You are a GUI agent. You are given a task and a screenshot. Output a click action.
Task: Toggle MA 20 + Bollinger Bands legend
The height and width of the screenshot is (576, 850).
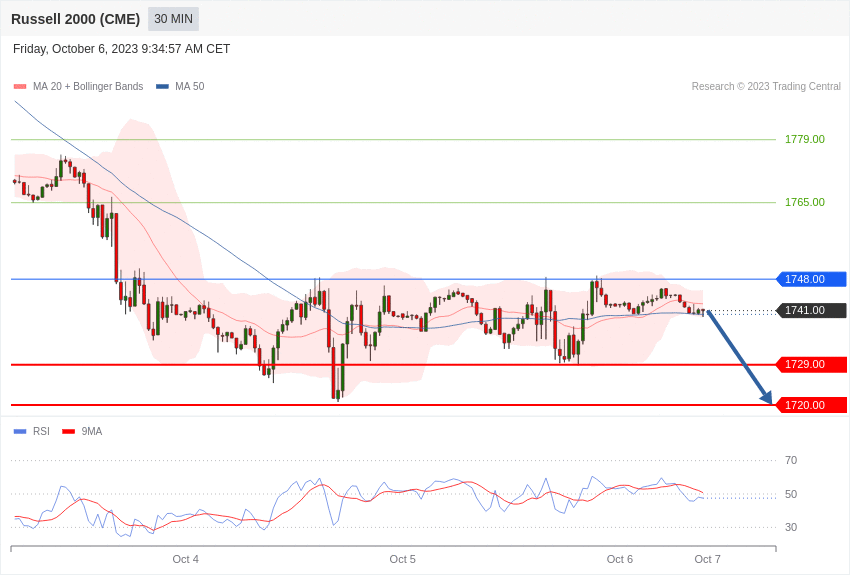pyautogui.click(x=79, y=86)
